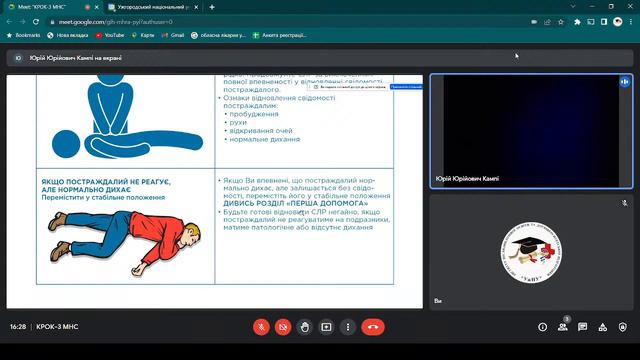Click the 'Юрій Юрійович Кампі на екрані' banner

(320, 58)
